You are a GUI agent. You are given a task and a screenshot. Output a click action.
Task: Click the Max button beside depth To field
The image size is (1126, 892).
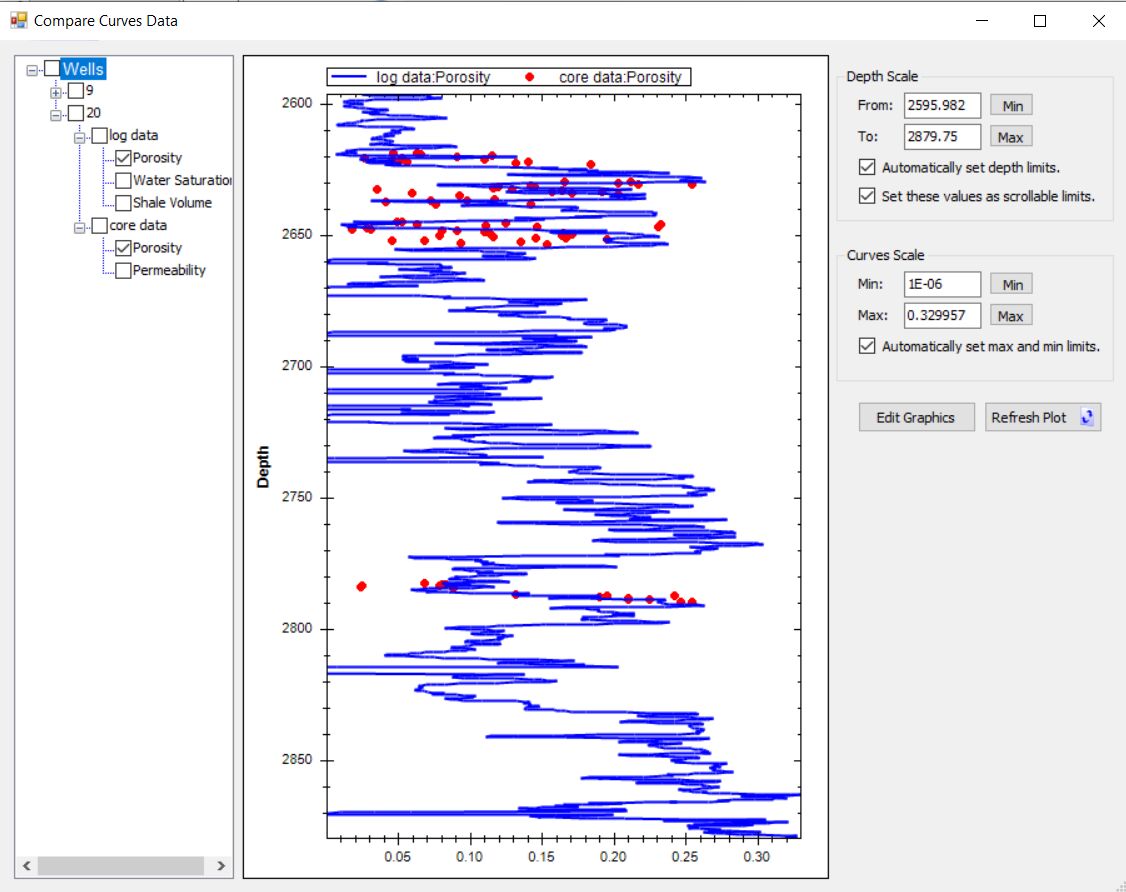[x=1010, y=137]
